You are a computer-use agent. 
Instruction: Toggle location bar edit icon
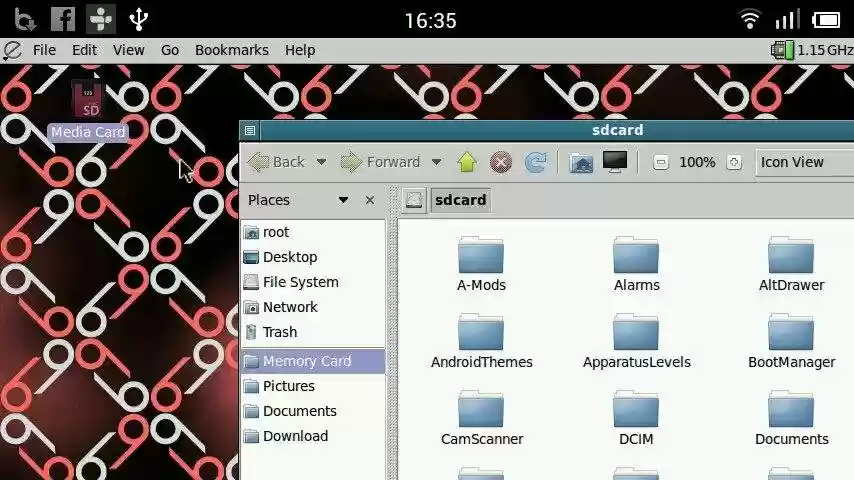click(x=414, y=200)
